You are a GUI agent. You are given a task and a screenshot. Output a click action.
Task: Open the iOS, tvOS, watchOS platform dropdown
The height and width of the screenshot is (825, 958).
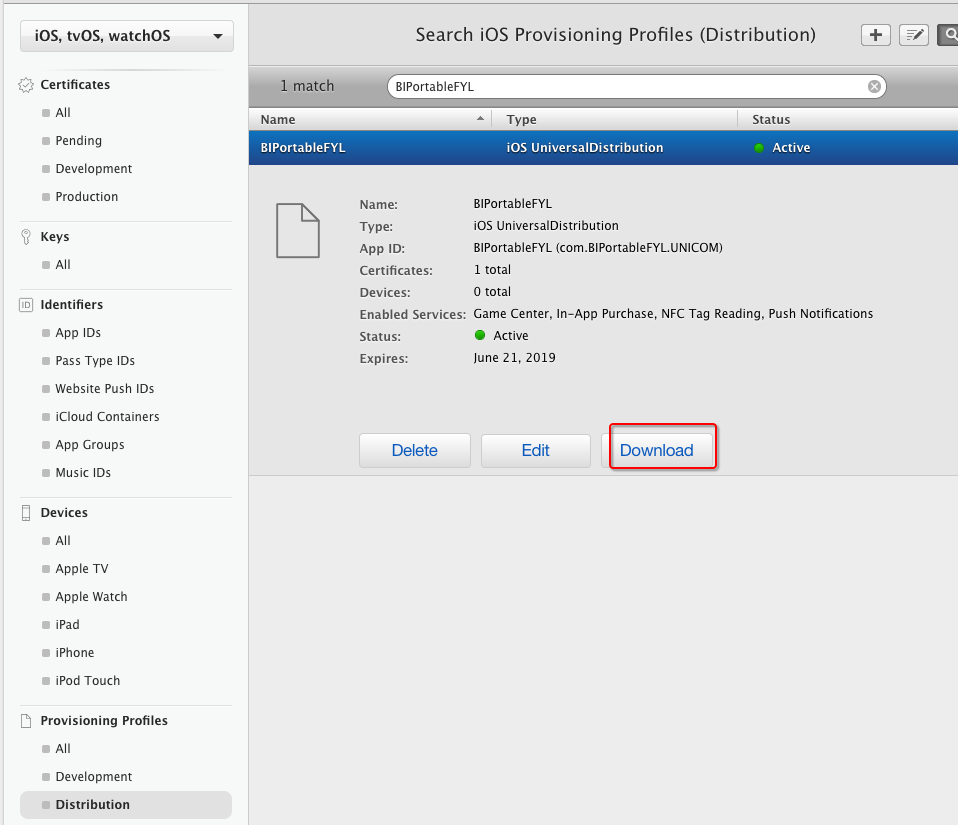click(126, 36)
